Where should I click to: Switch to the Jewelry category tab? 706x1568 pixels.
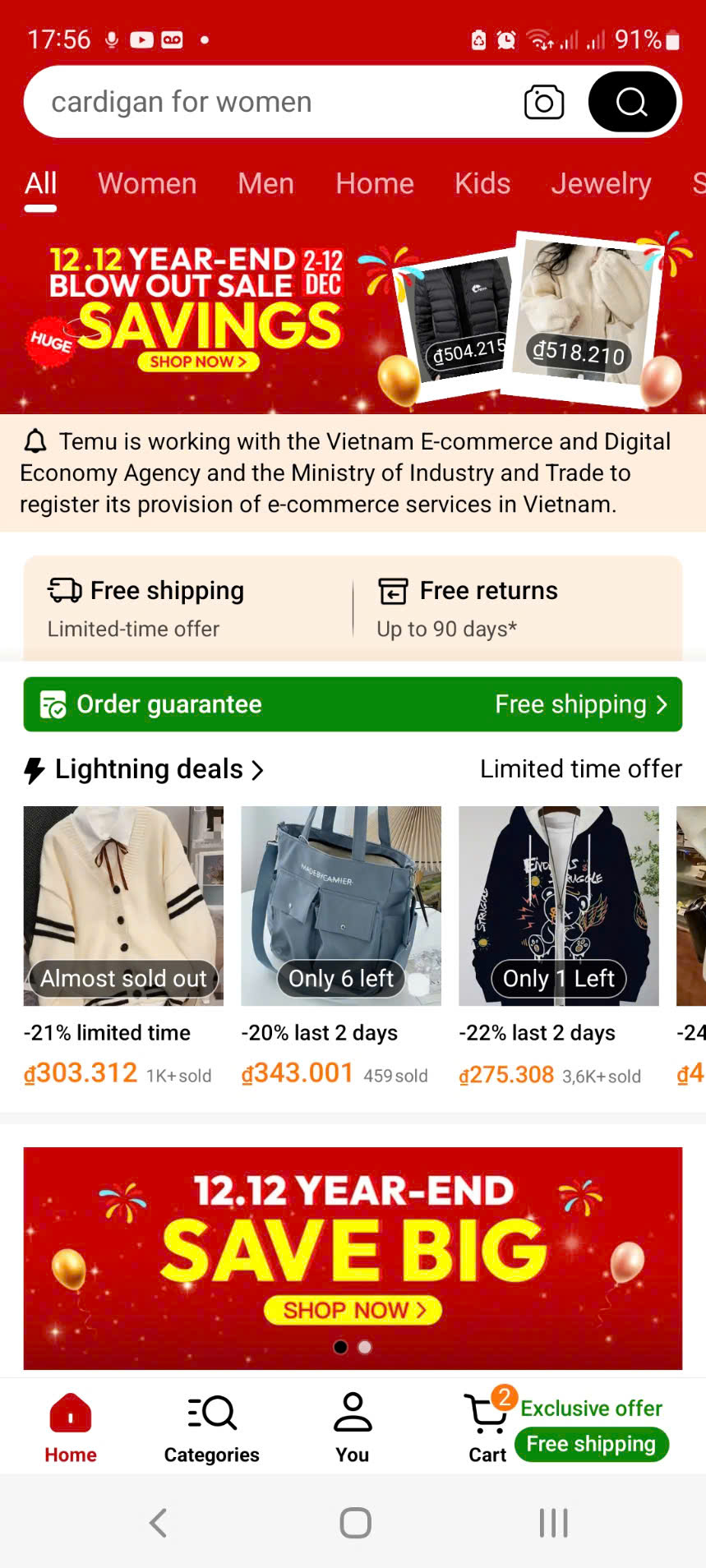pos(601,183)
